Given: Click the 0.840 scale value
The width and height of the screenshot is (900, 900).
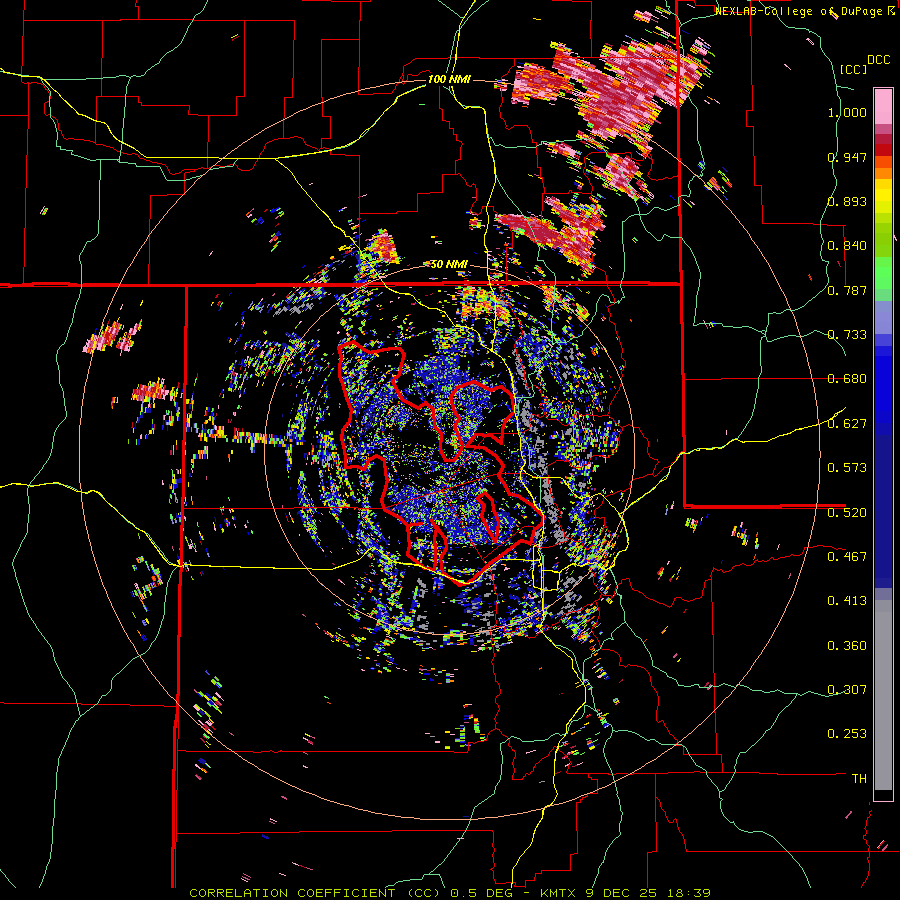Looking at the screenshot, I should 847,246.
